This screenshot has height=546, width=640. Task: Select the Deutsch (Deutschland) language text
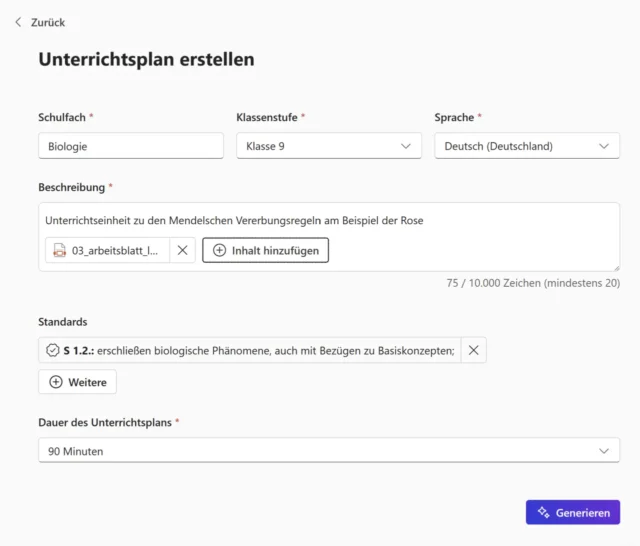click(x=498, y=146)
